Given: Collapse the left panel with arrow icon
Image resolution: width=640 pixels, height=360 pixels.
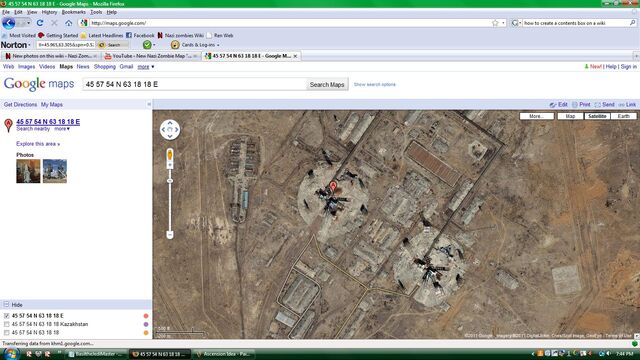Looking at the screenshot, I should pyautogui.click(x=149, y=104).
